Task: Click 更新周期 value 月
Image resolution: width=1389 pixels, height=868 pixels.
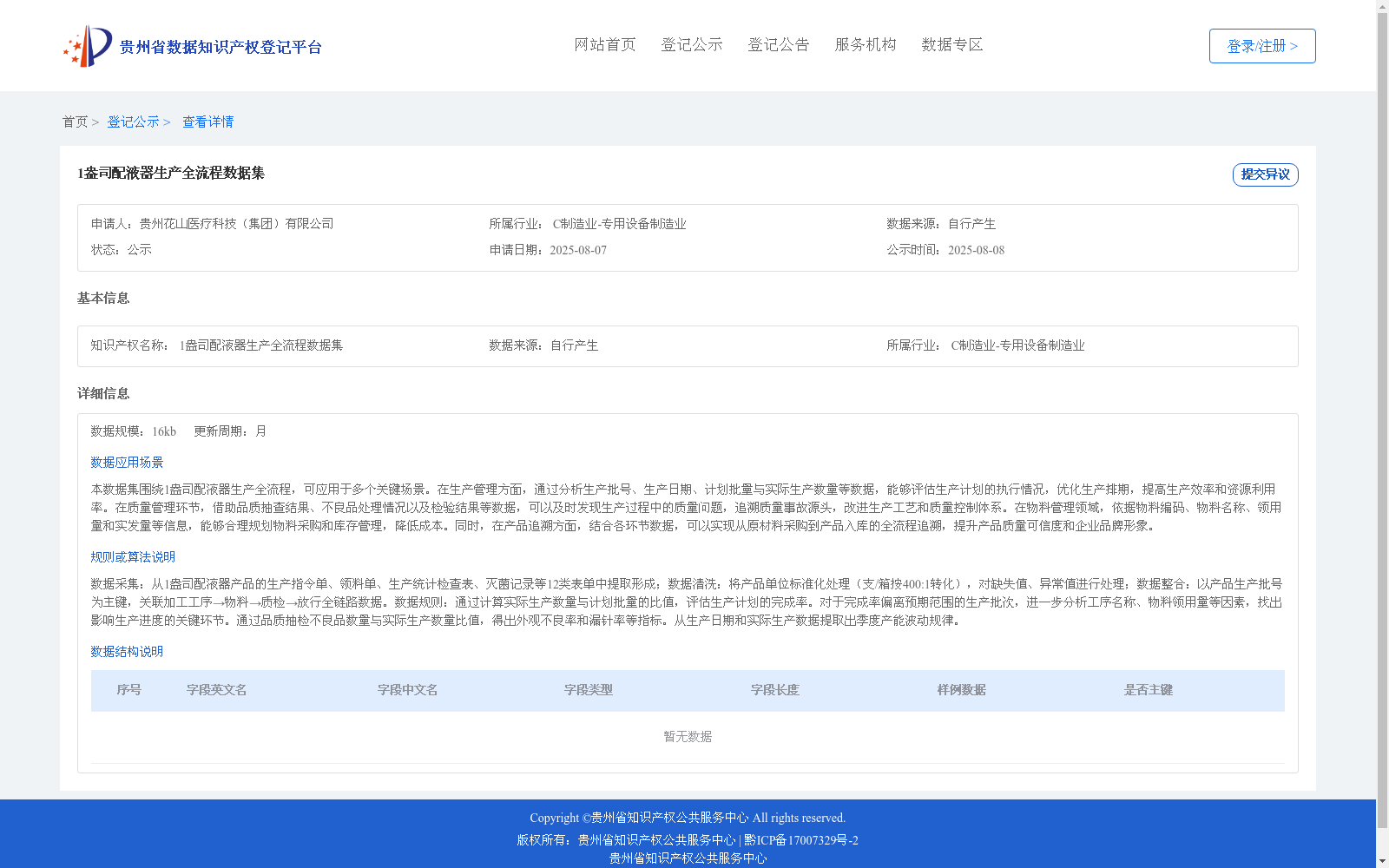Action: coord(260,431)
